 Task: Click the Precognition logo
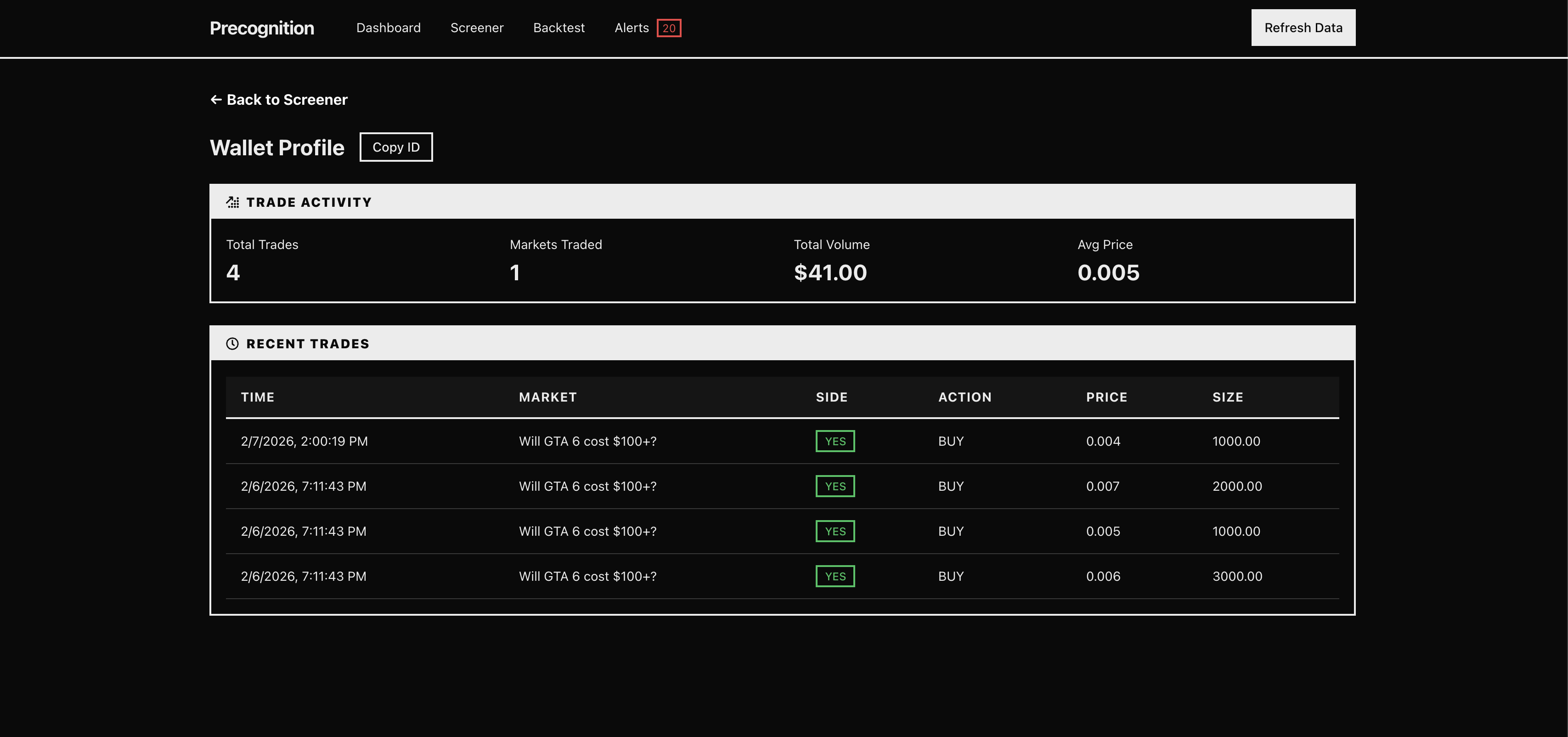[x=262, y=28]
